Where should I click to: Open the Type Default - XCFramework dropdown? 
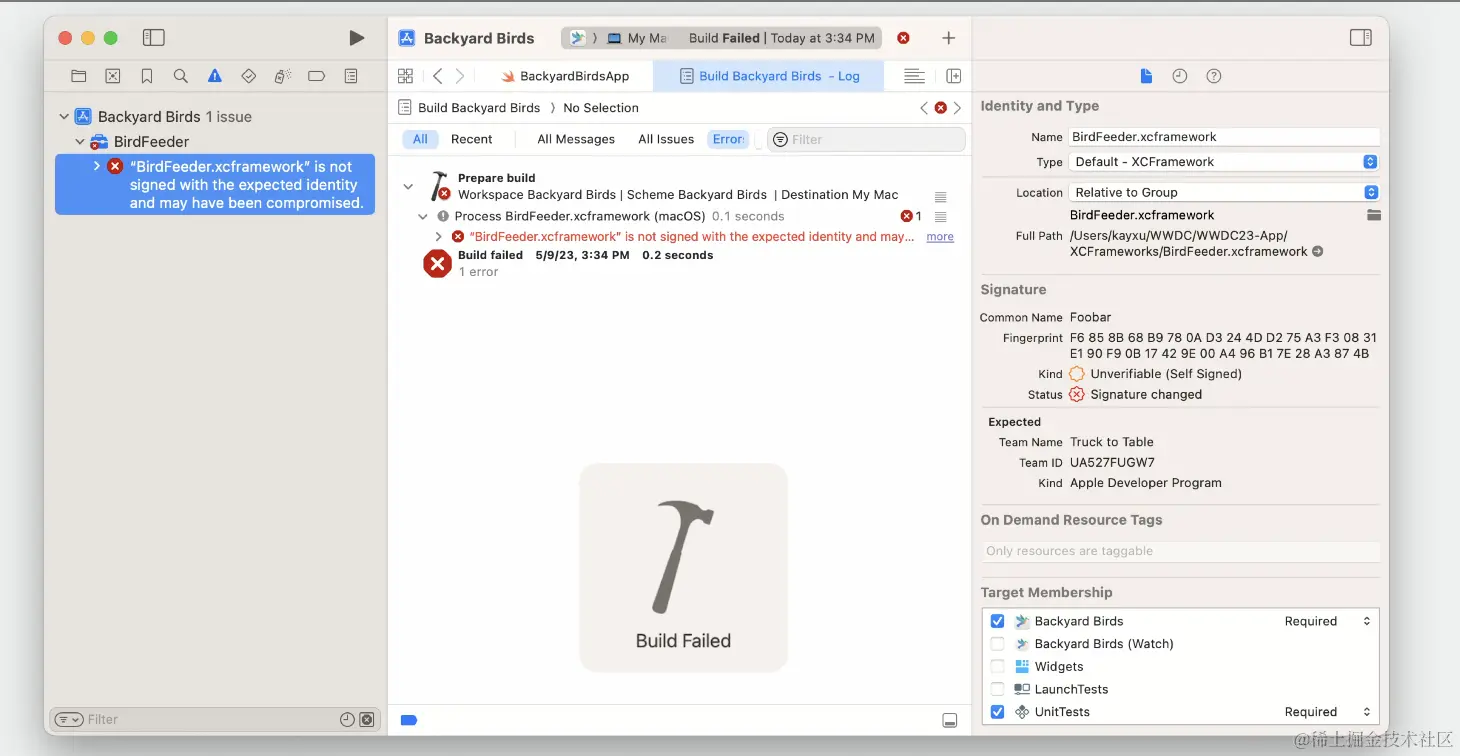pos(1225,162)
